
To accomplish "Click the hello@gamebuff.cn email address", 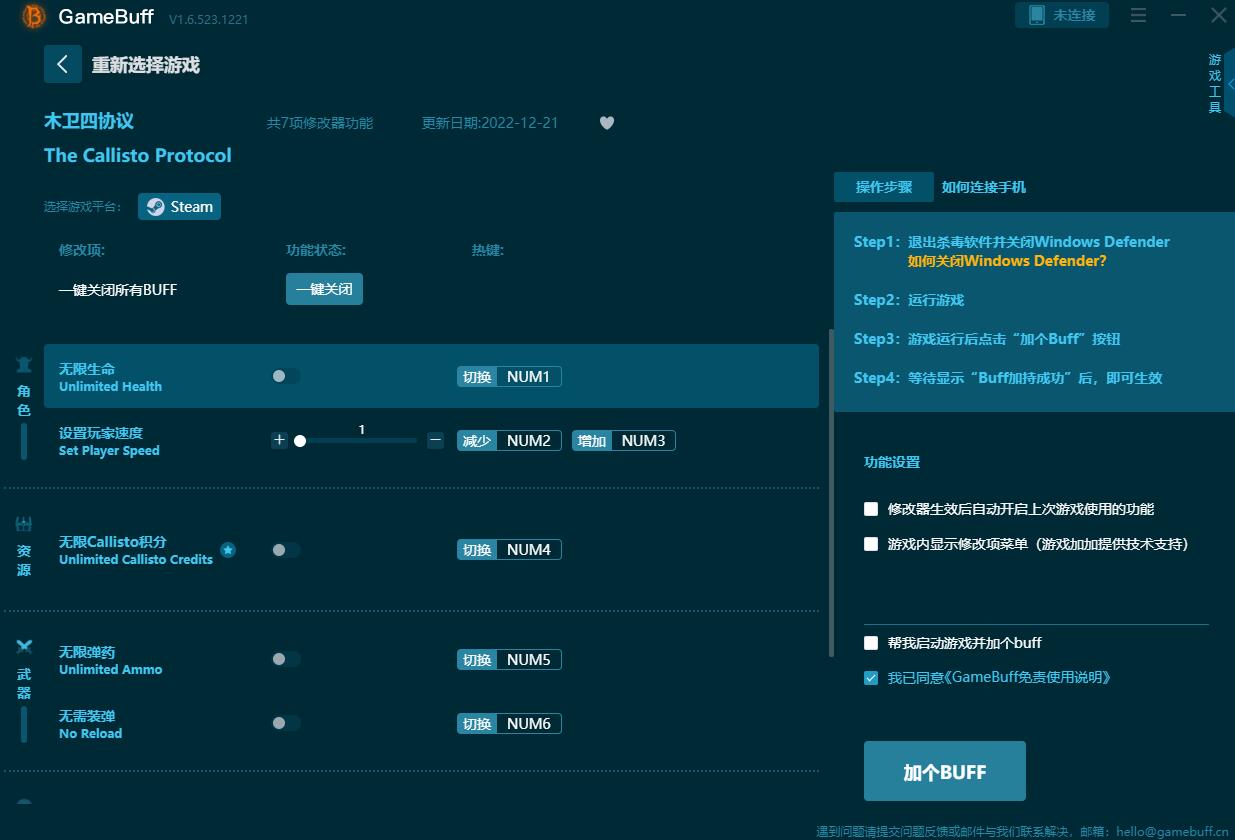I will click(1172, 831).
